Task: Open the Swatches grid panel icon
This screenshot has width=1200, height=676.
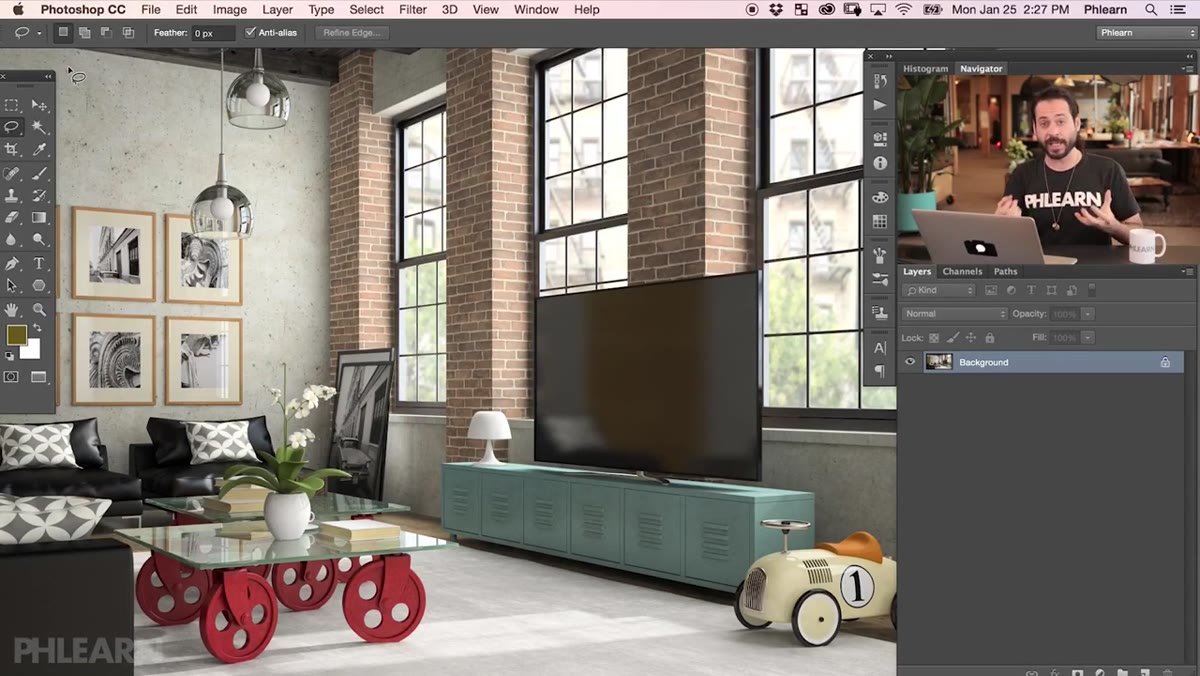Action: point(880,221)
